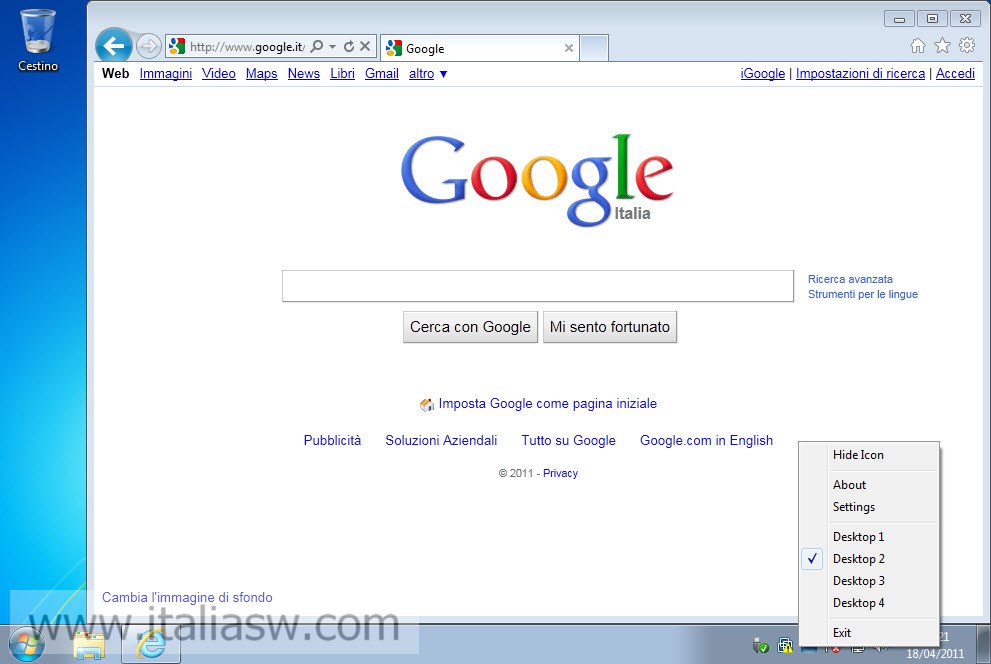Open Favorites with the star icon
Viewport: 991px width, 664px height.
(x=942, y=45)
